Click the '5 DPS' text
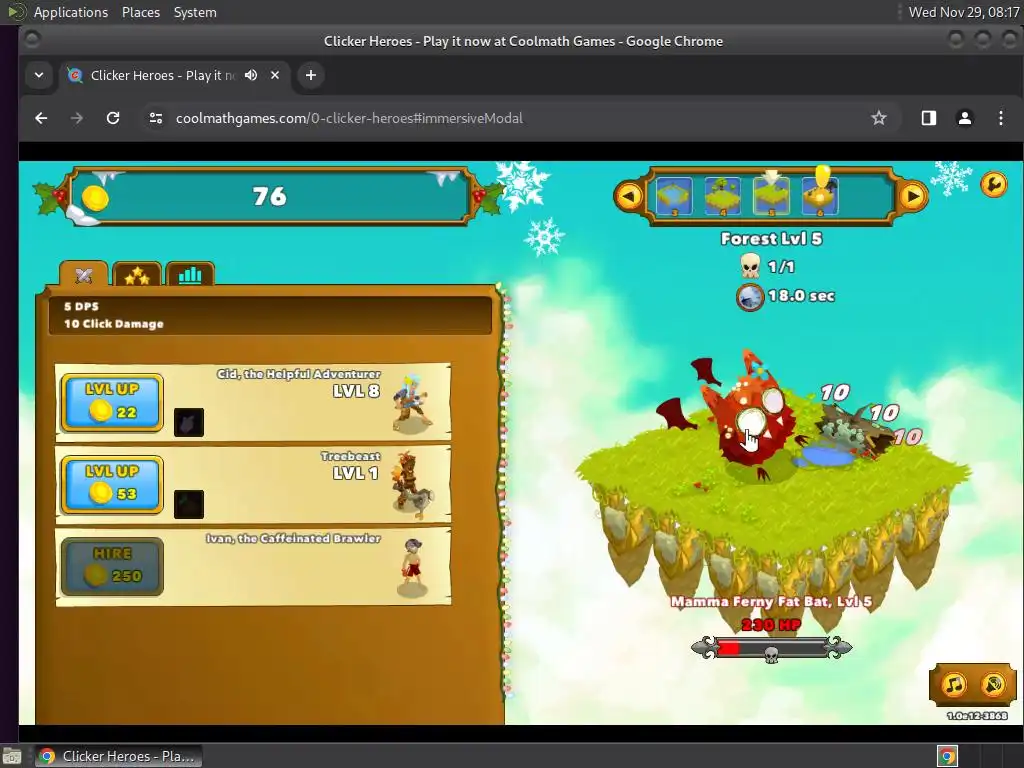The height and width of the screenshot is (768, 1024). [81, 306]
